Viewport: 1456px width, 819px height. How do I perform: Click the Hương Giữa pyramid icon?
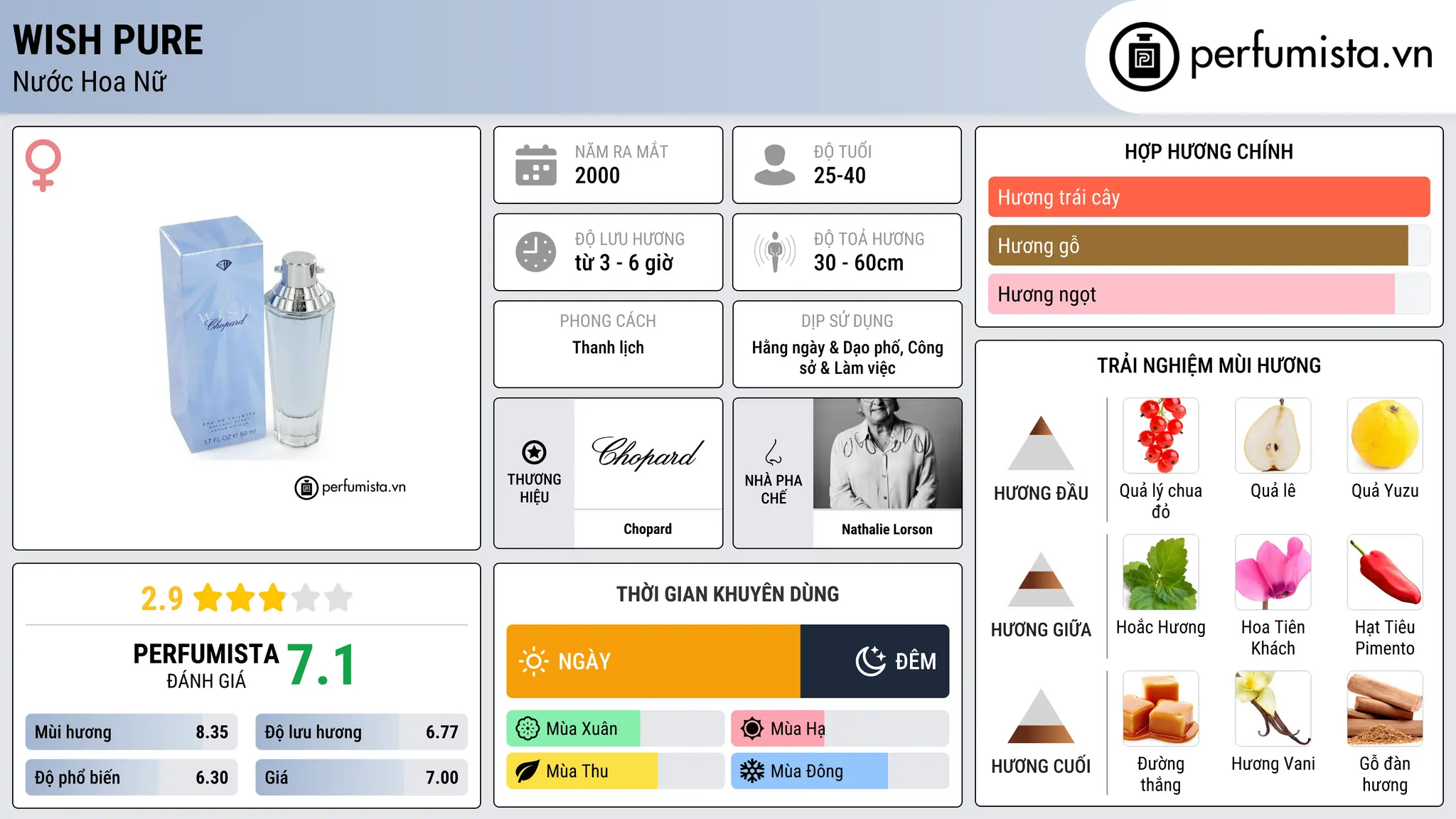[1041, 579]
